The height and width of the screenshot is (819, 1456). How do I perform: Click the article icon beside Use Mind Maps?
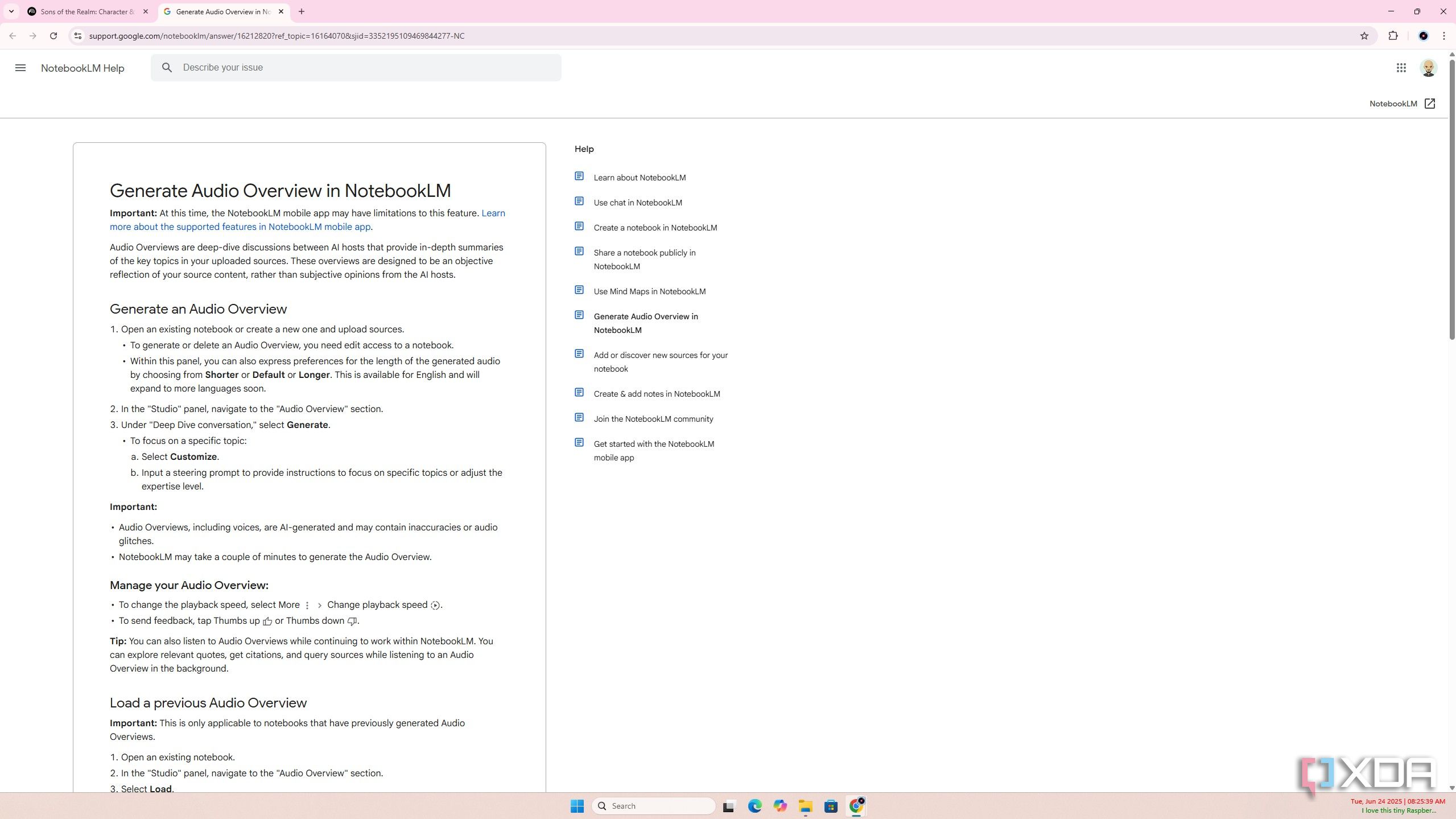[x=579, y=290]
